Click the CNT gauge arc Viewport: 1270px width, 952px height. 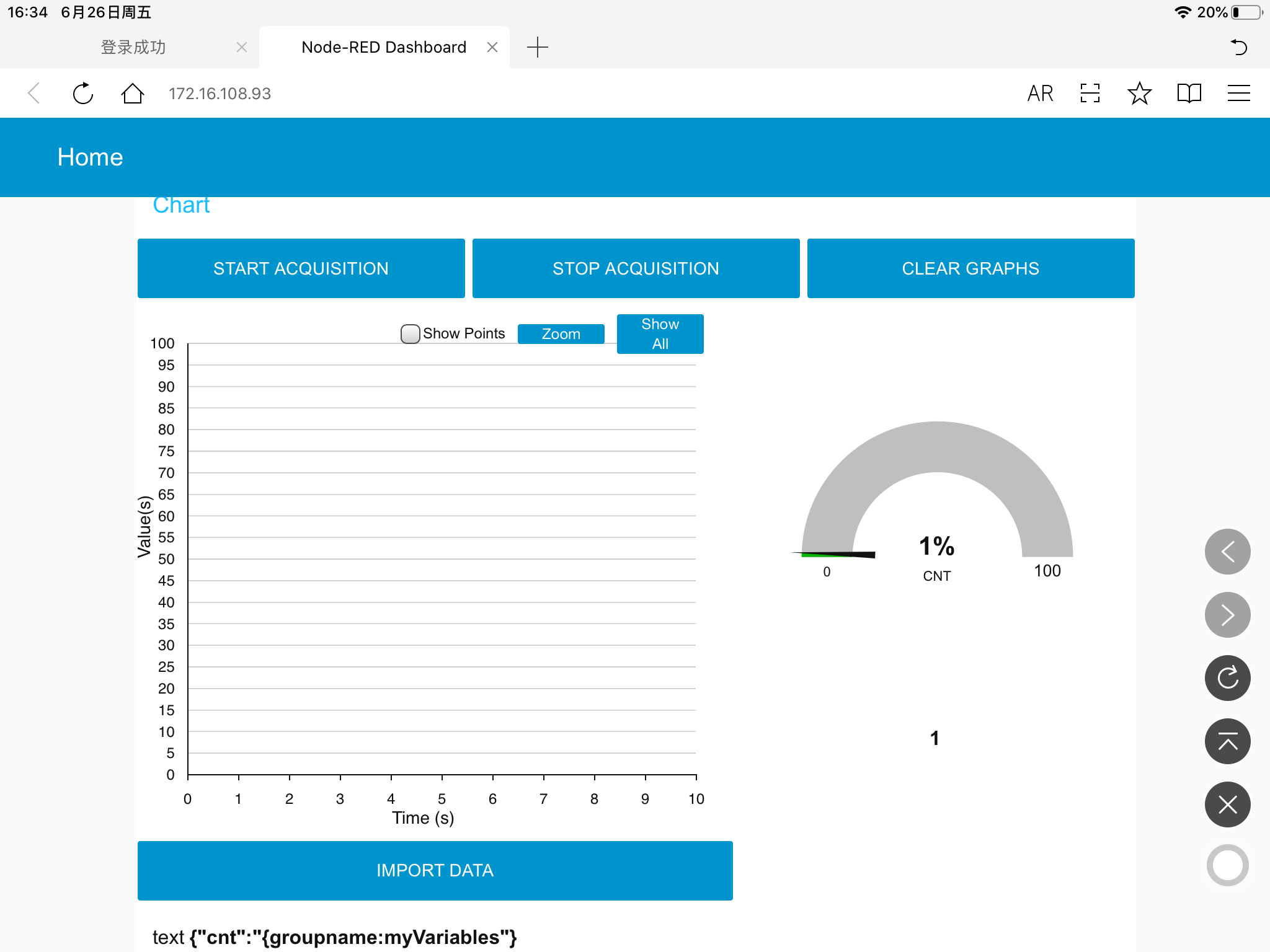click(x=937, y=447)
